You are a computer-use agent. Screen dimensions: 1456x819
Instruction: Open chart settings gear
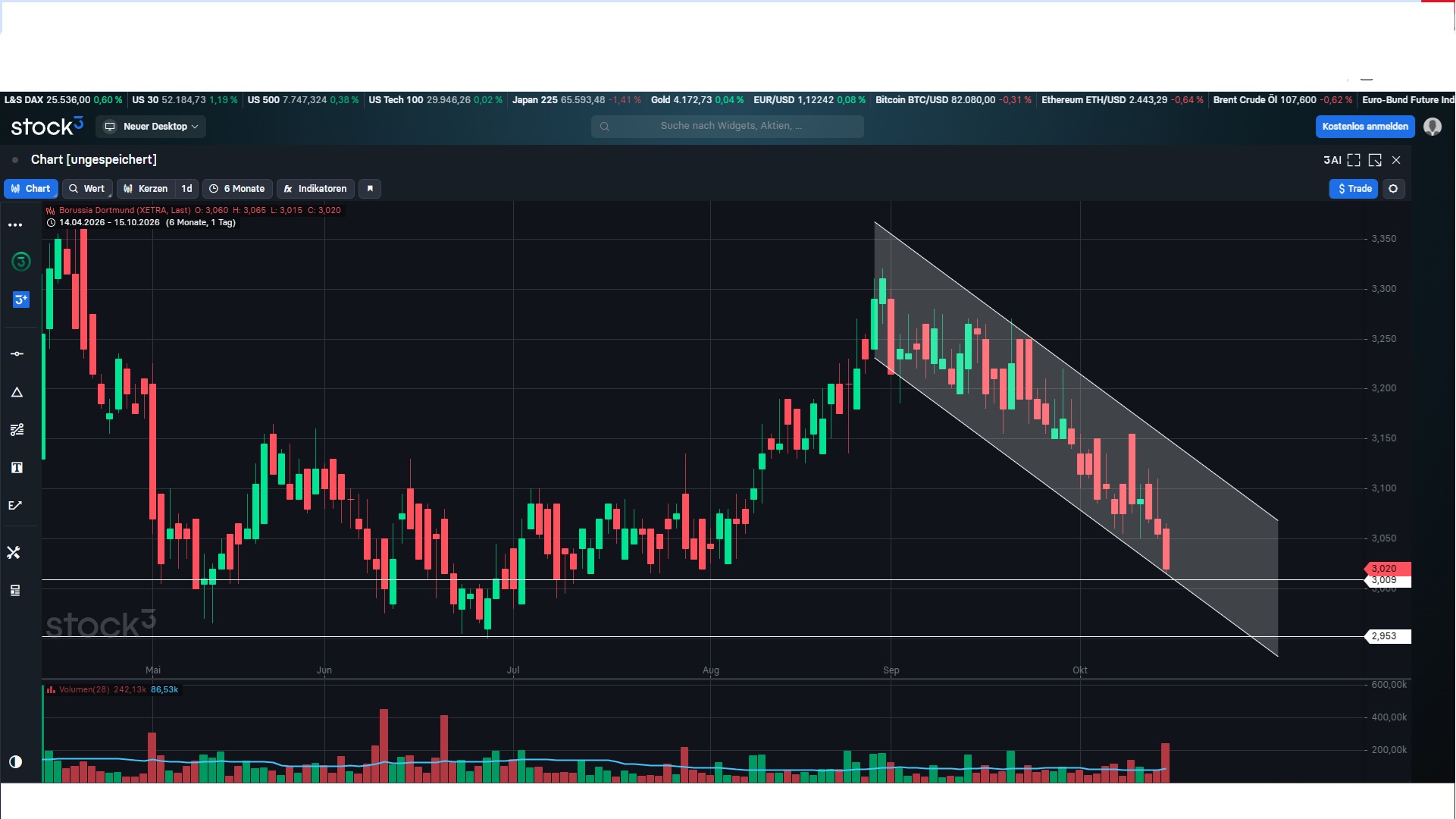point(1393,189)
